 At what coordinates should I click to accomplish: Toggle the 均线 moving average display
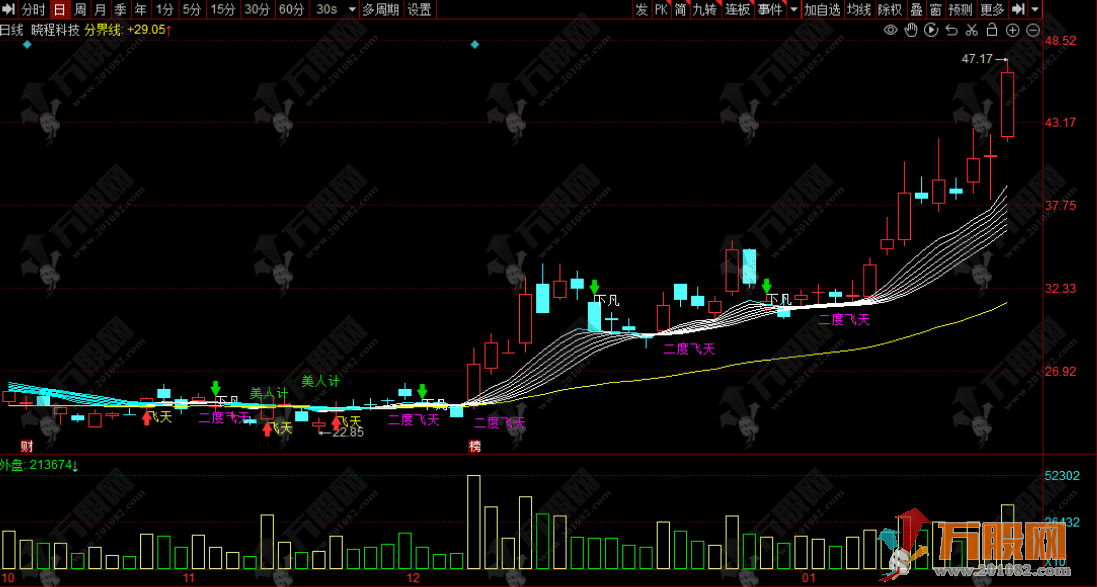pos(858,9)
